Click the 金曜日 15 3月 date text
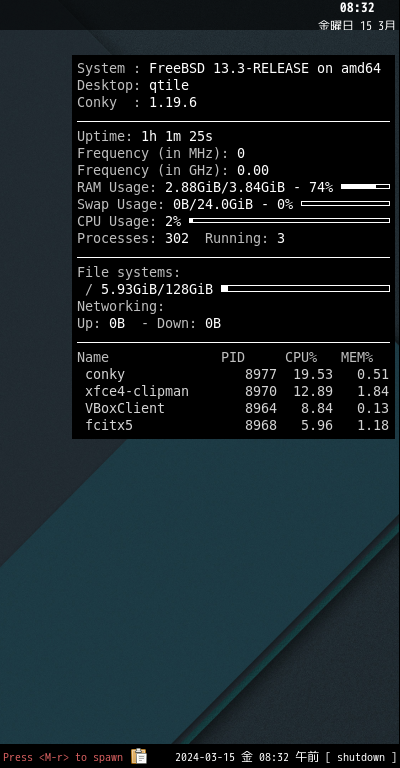The image size is (400, 768). [x=356, y=25]
